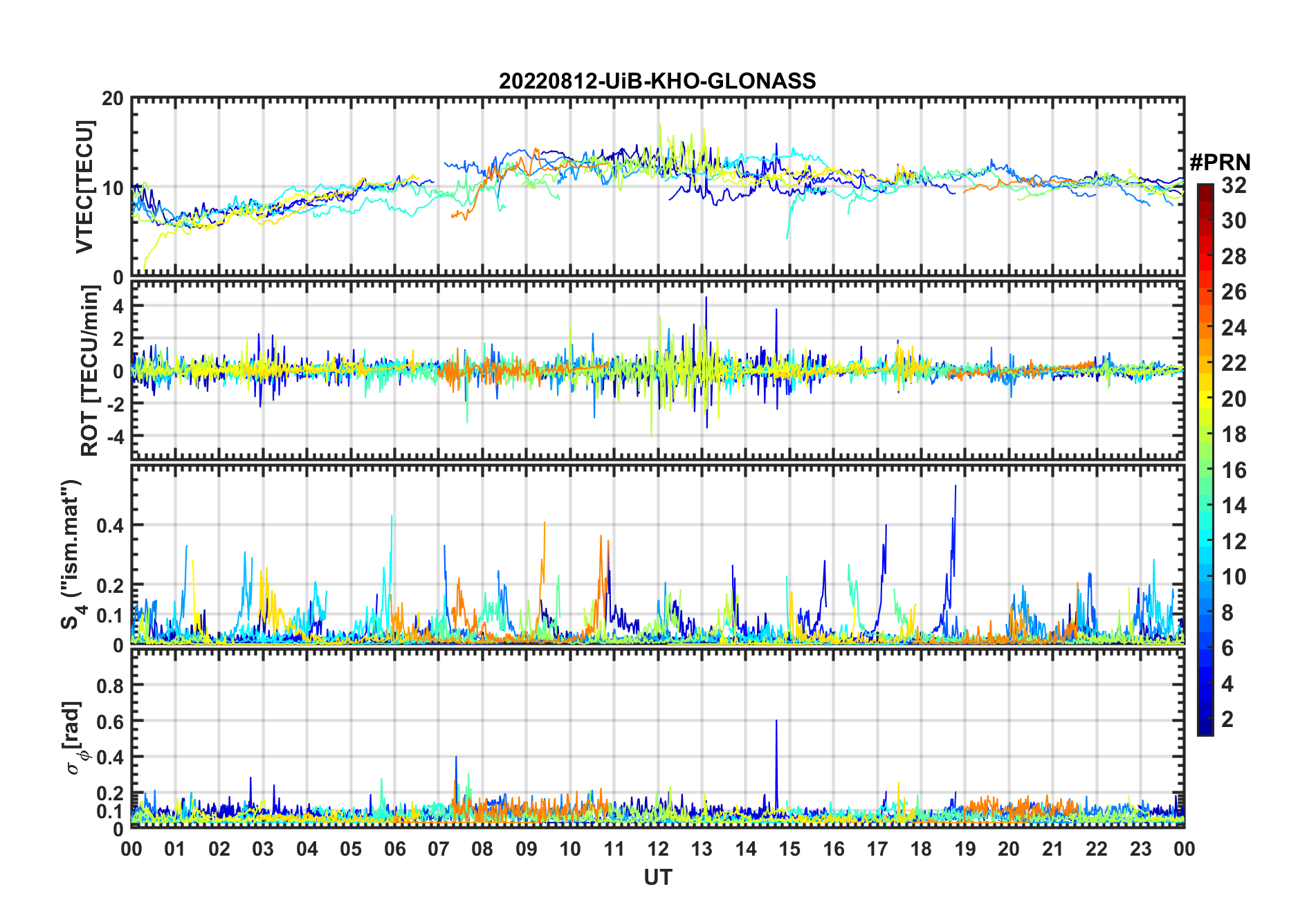Click x-axis tick label 12
This screenshot has width=1316, height=920.
tap(658, 849)
